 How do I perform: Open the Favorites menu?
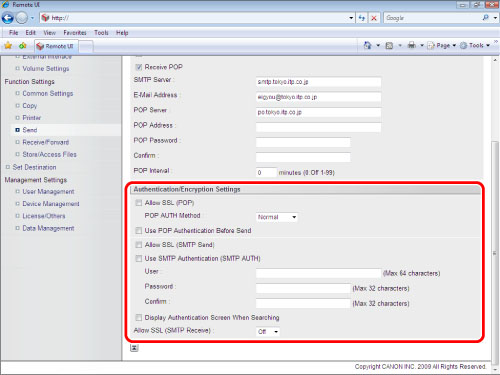pos(75,33)
